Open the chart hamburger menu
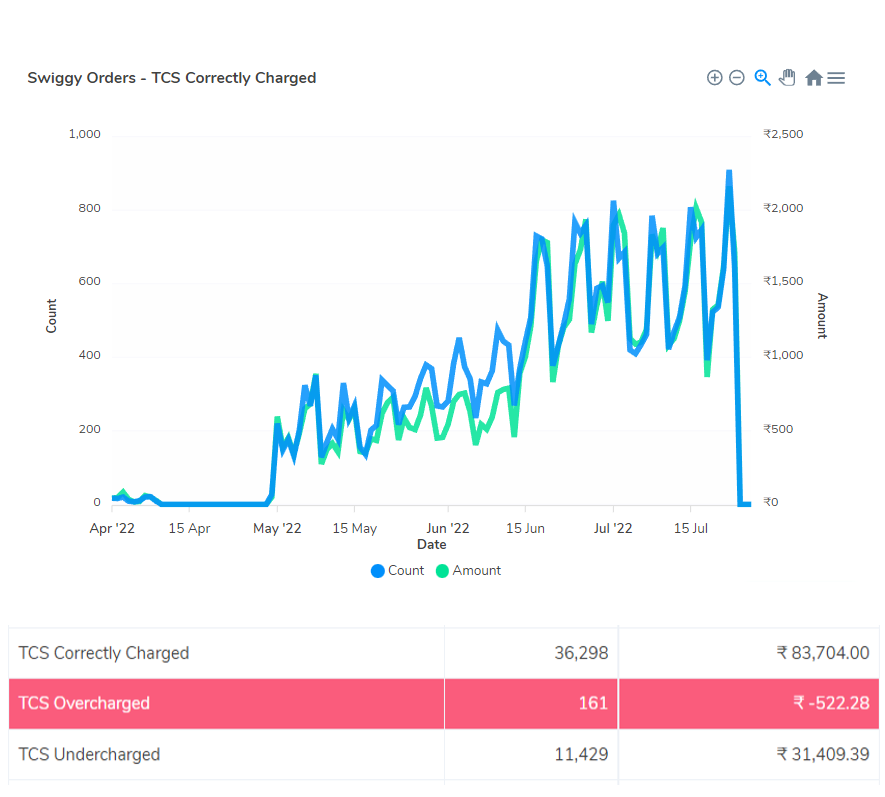The image size is (885, 797). [x=836, y=78]
